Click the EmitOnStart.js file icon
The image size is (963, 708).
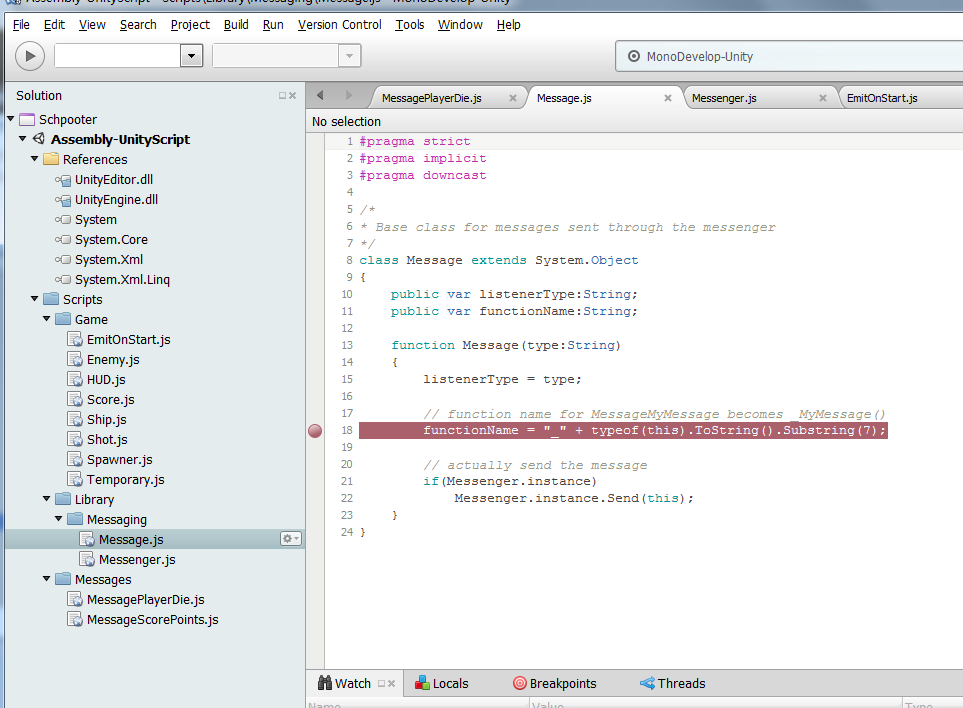[75, 340]
